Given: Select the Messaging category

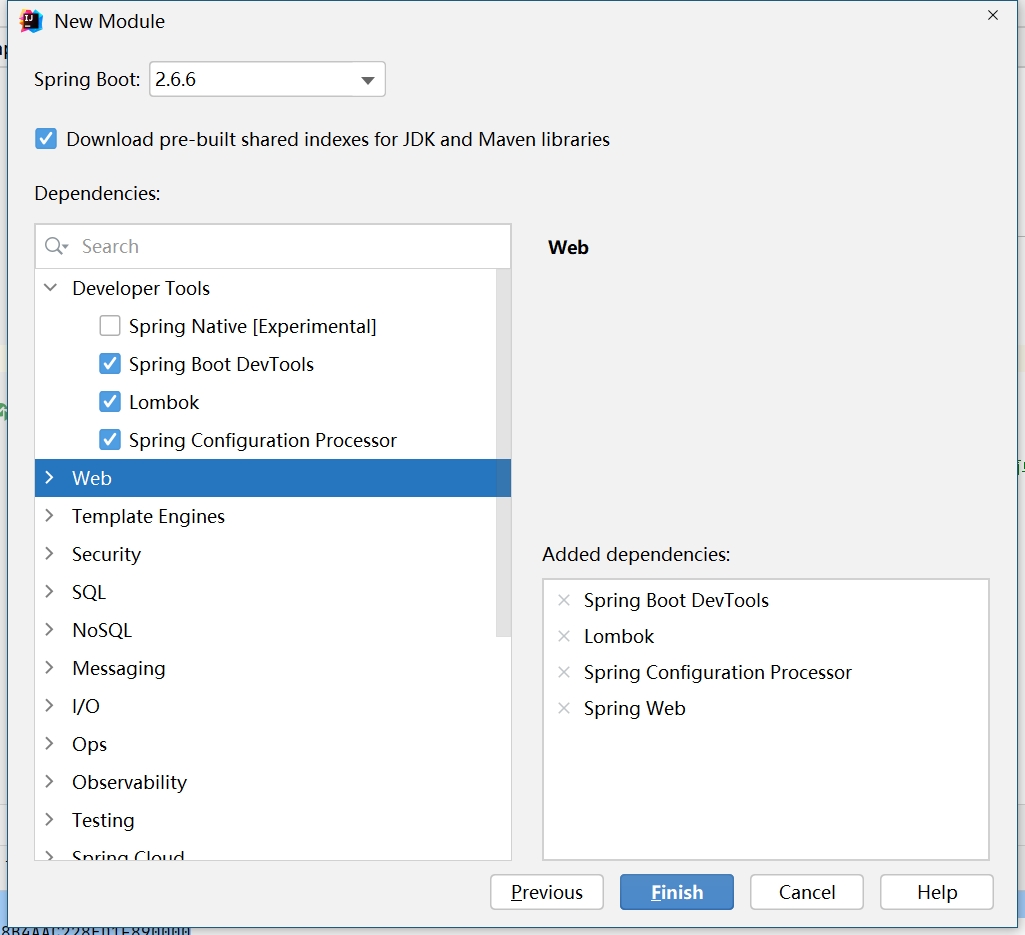Looking at the screenshot, I should [118, 668].
